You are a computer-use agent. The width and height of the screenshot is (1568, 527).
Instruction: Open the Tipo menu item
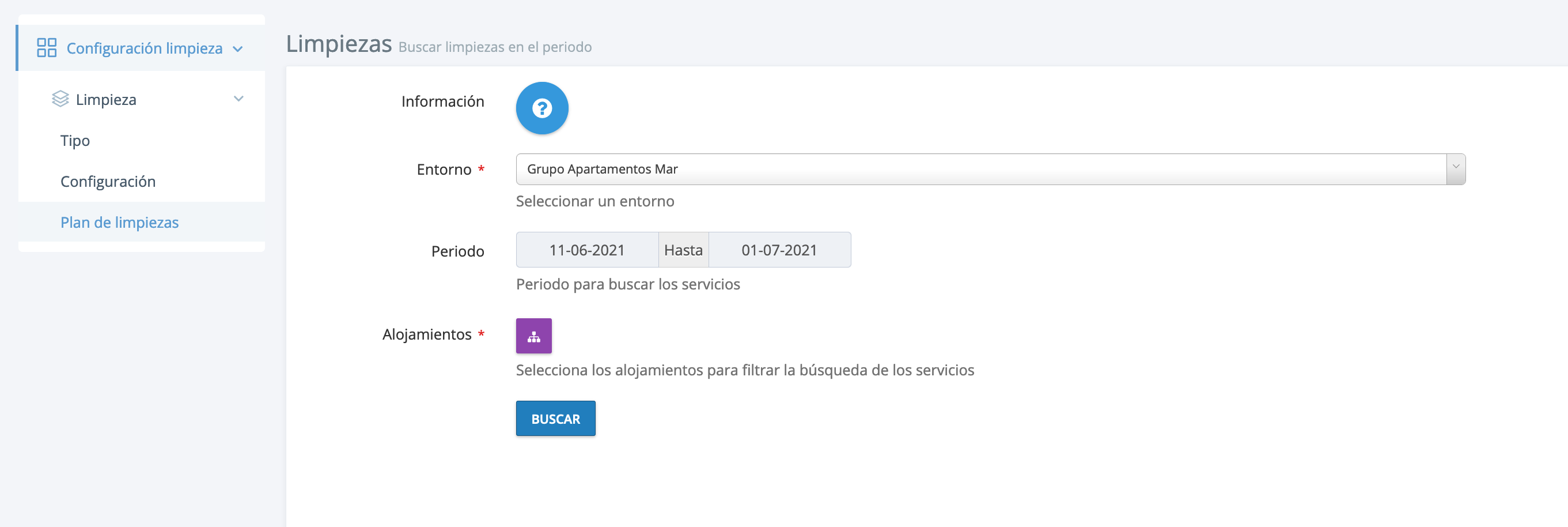point(75,141)
